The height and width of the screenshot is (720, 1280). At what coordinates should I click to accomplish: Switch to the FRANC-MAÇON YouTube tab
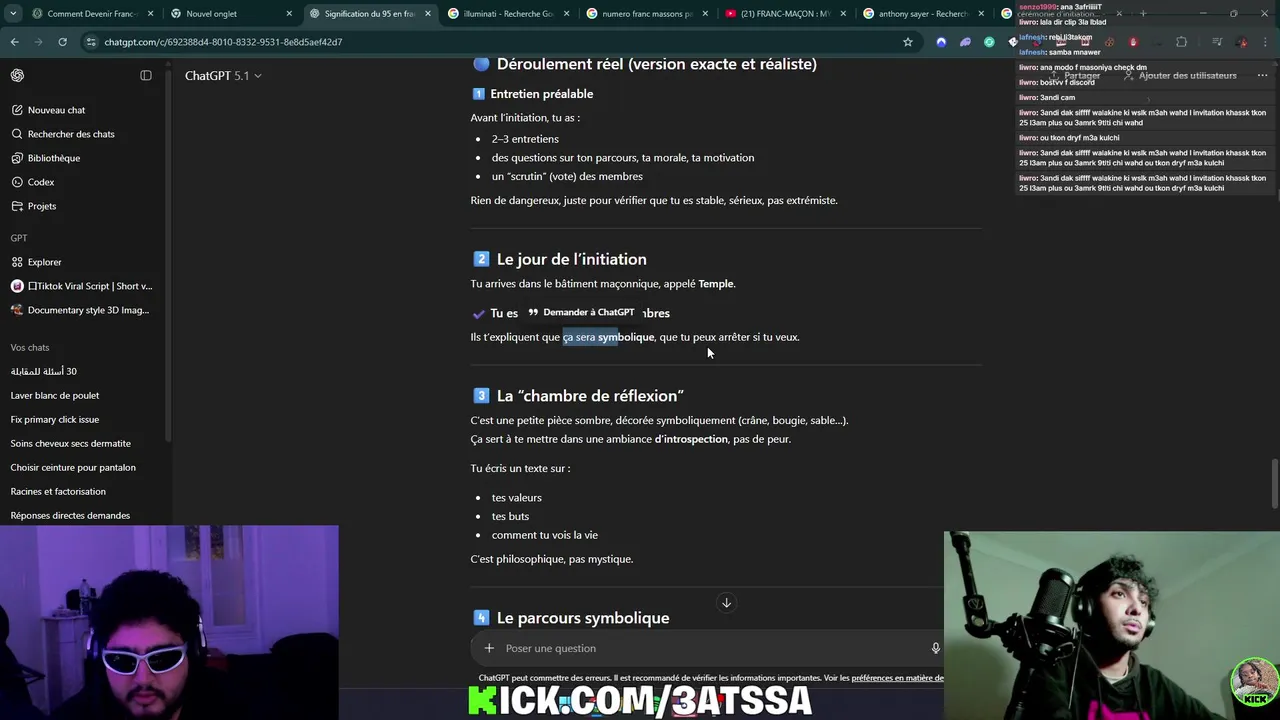click(x=785, y=14)
